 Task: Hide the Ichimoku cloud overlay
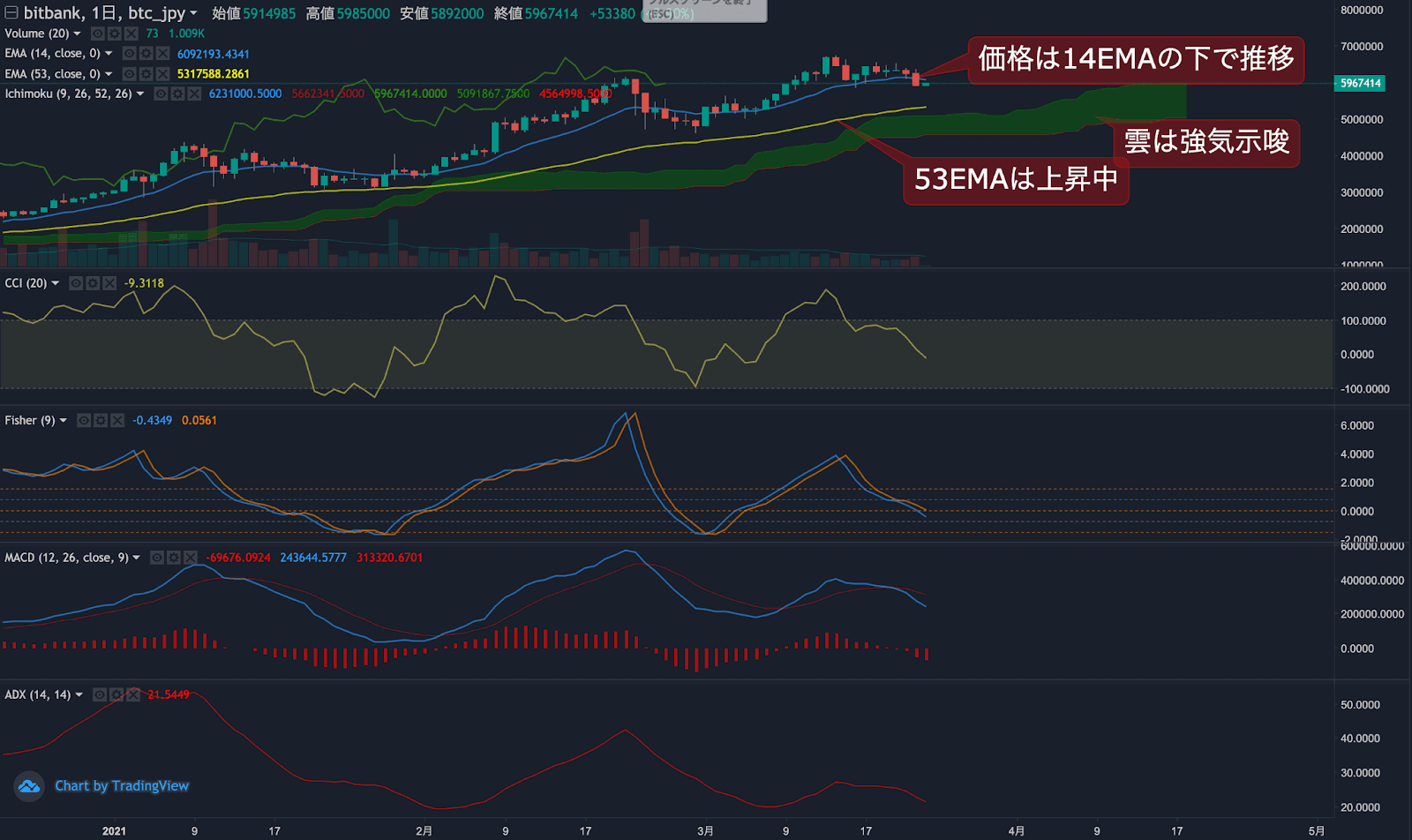click(161, 94)
